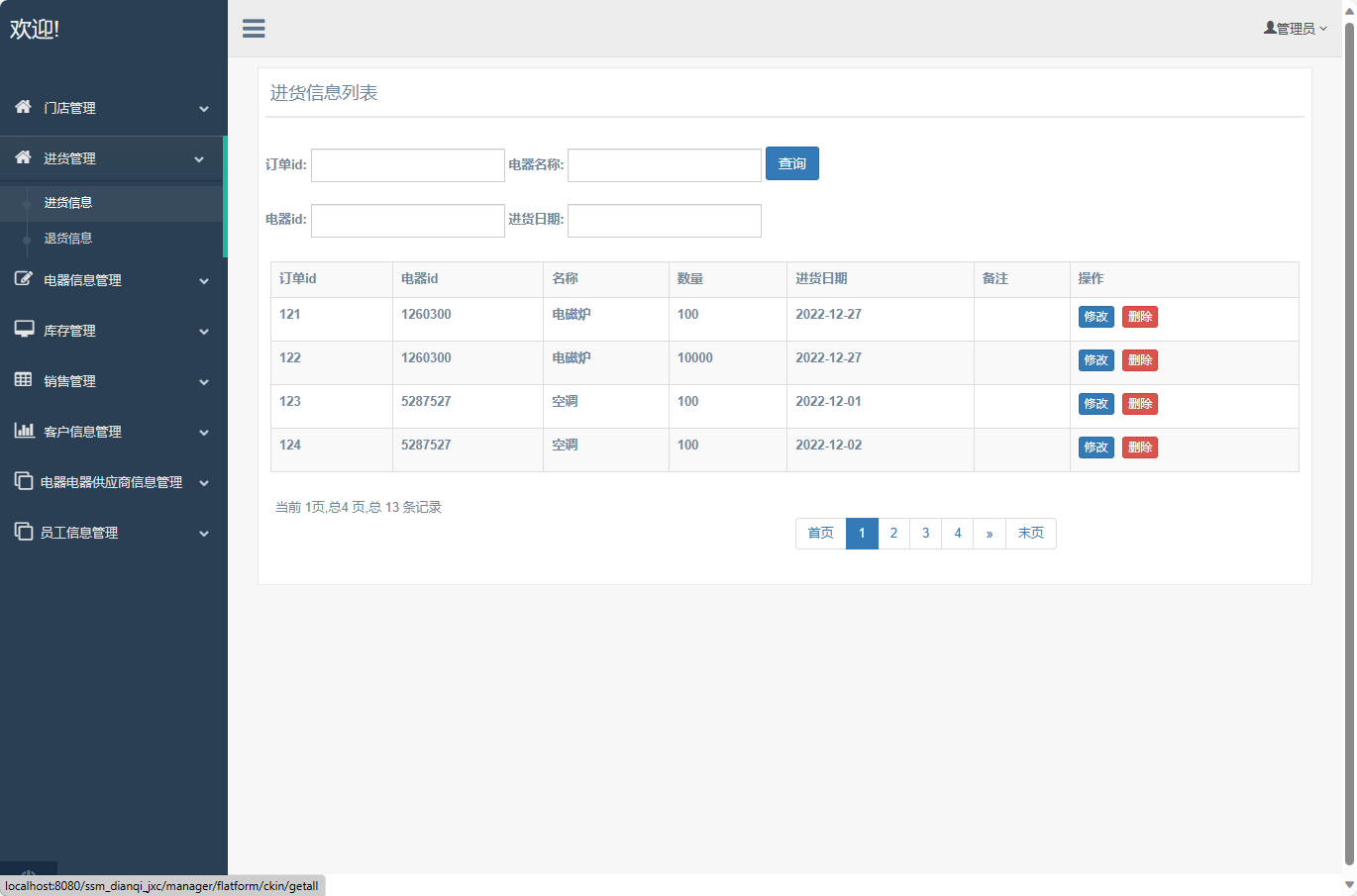Collapse the 进货管理 section chevron
This screenshot has height=896, width=1357.
pyautogui.click(x=199, y=159)
